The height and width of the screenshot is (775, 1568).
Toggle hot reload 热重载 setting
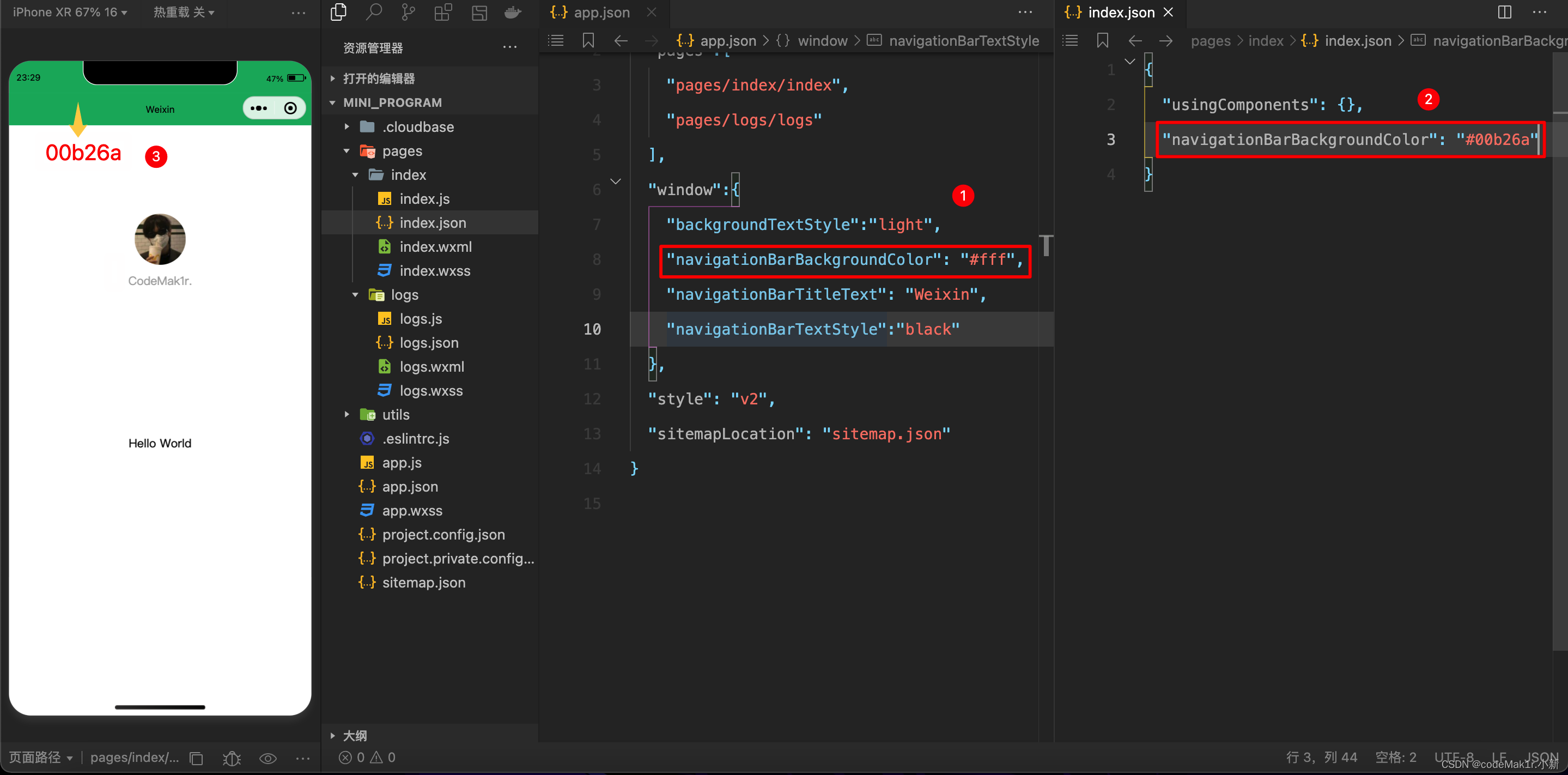click(183, 12)
